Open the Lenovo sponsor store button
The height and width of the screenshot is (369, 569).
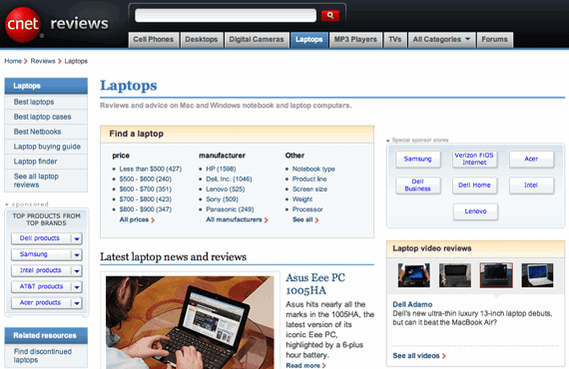[x=475, y=211]
